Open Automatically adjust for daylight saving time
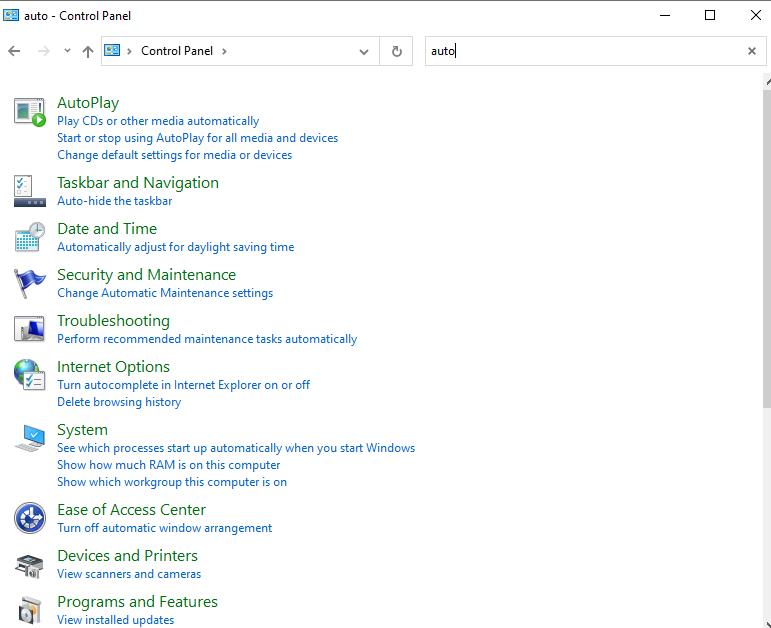Viewport: 771px width, 628px height. [x=176, y=247]
